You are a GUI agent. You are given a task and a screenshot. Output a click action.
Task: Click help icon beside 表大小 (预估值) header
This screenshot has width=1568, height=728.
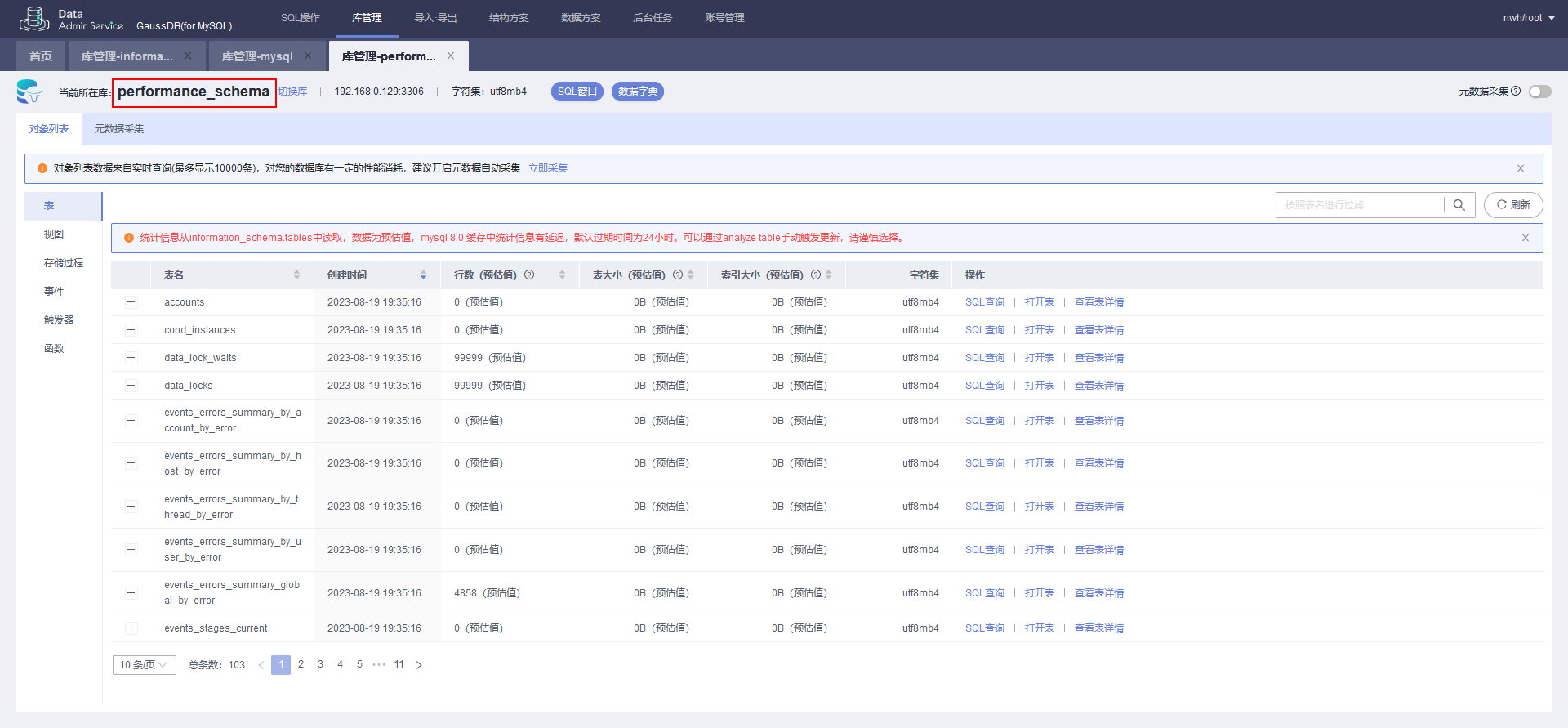(x=678, y=275)
